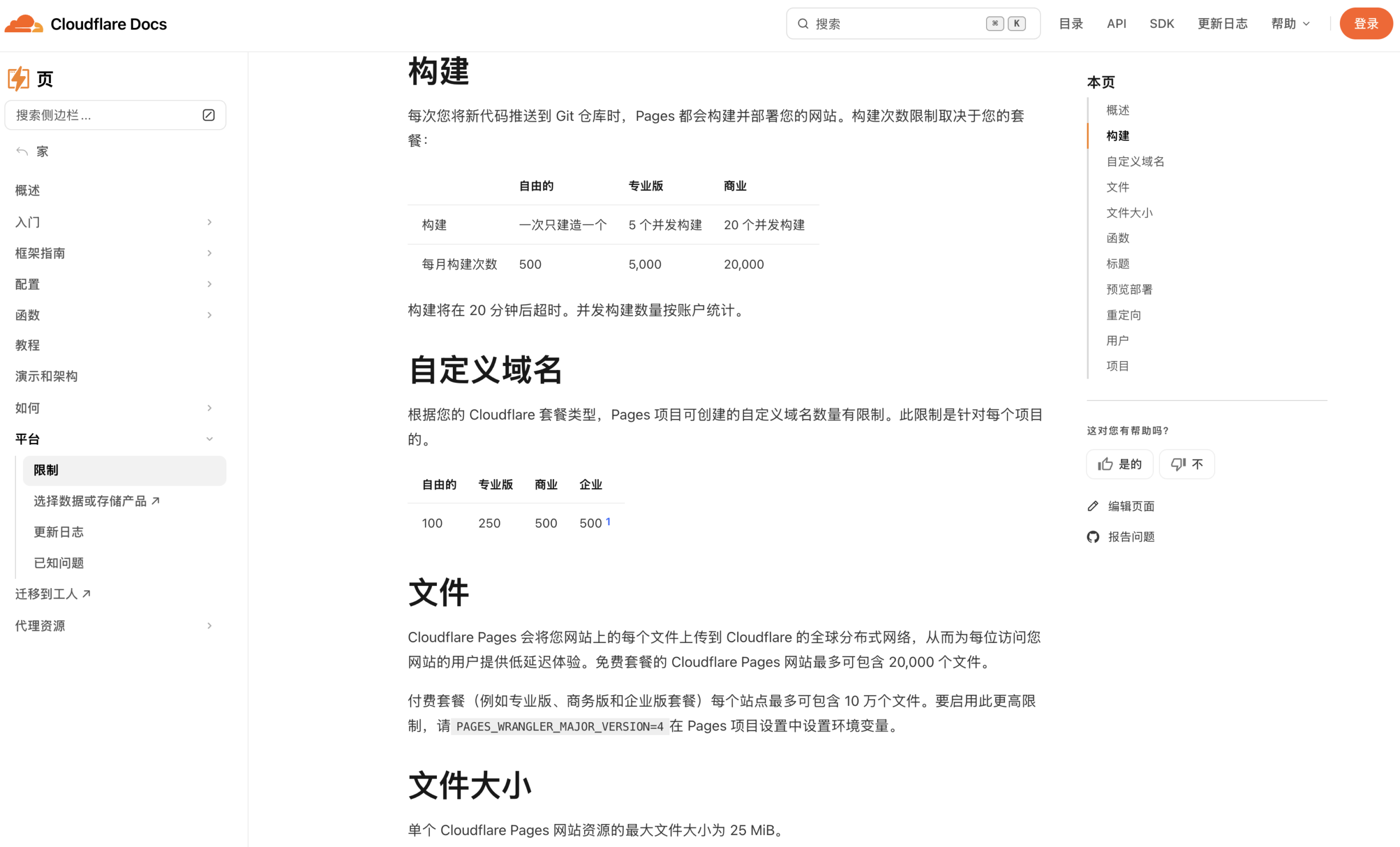Screen dimensions: 1400x847
Task: Click the pencil icon beside 编辑页面
Action: click(x=1093, y=506)
